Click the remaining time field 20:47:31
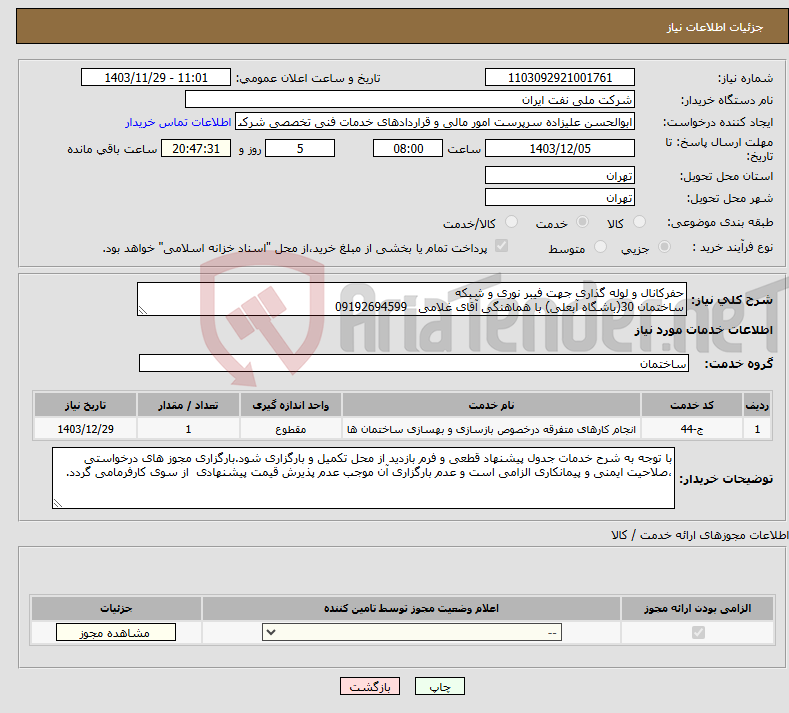This screenshot has width=789, height=713. click(x=196, y=148)
